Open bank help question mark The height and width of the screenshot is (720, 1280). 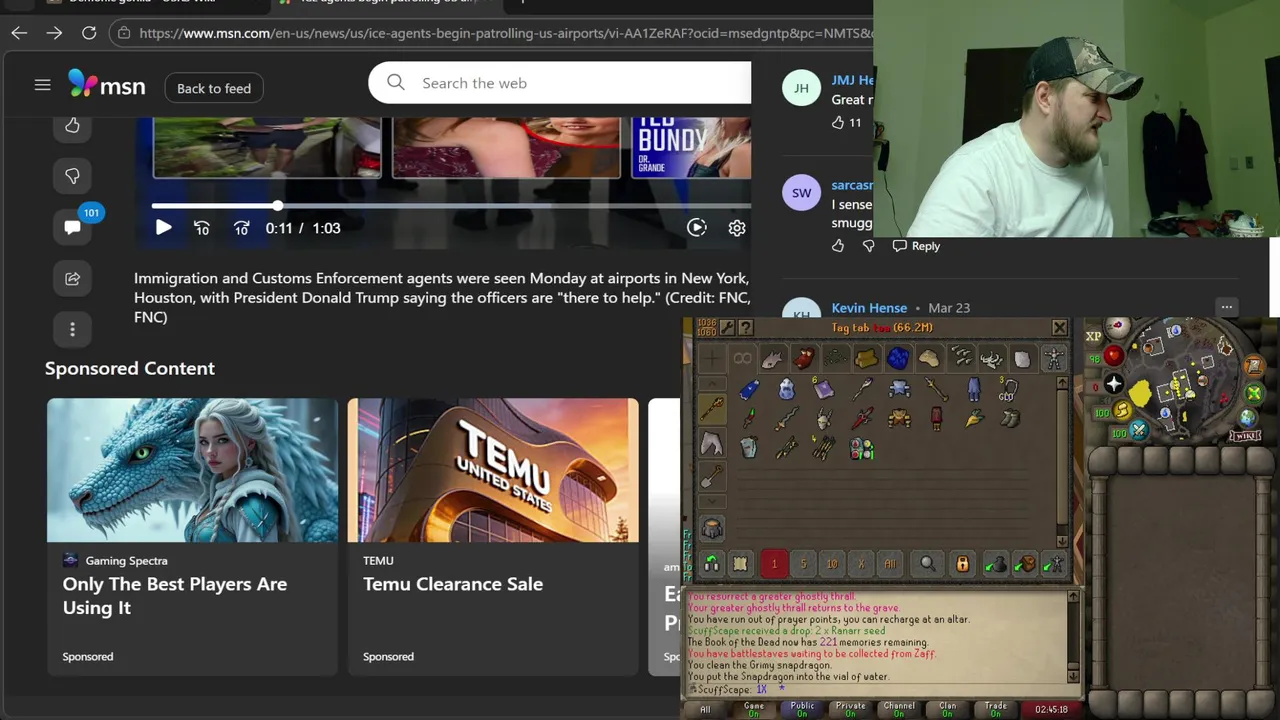pos(745,328)
